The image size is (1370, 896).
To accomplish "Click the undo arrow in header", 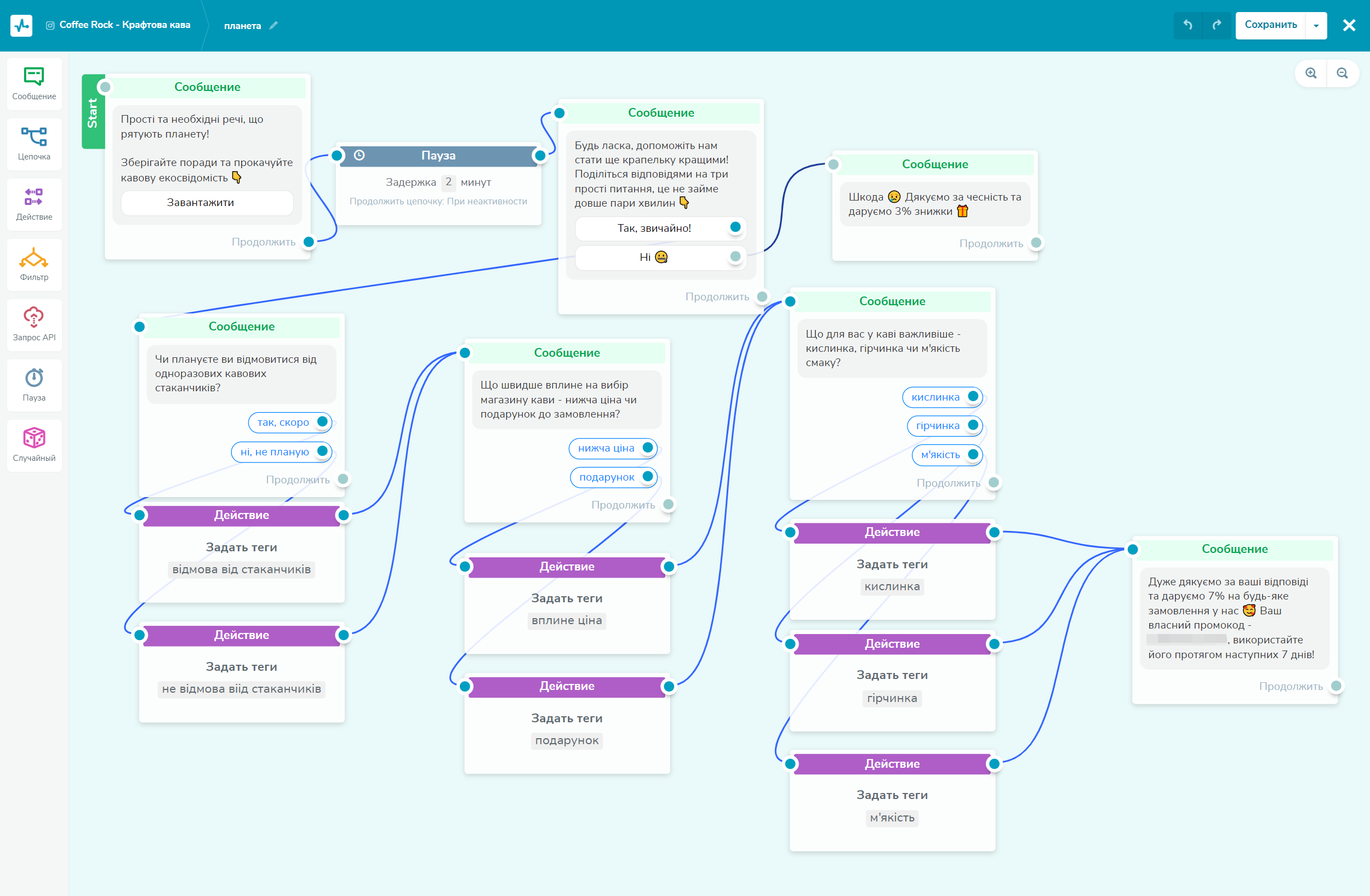I will [x=1188, y=25].
